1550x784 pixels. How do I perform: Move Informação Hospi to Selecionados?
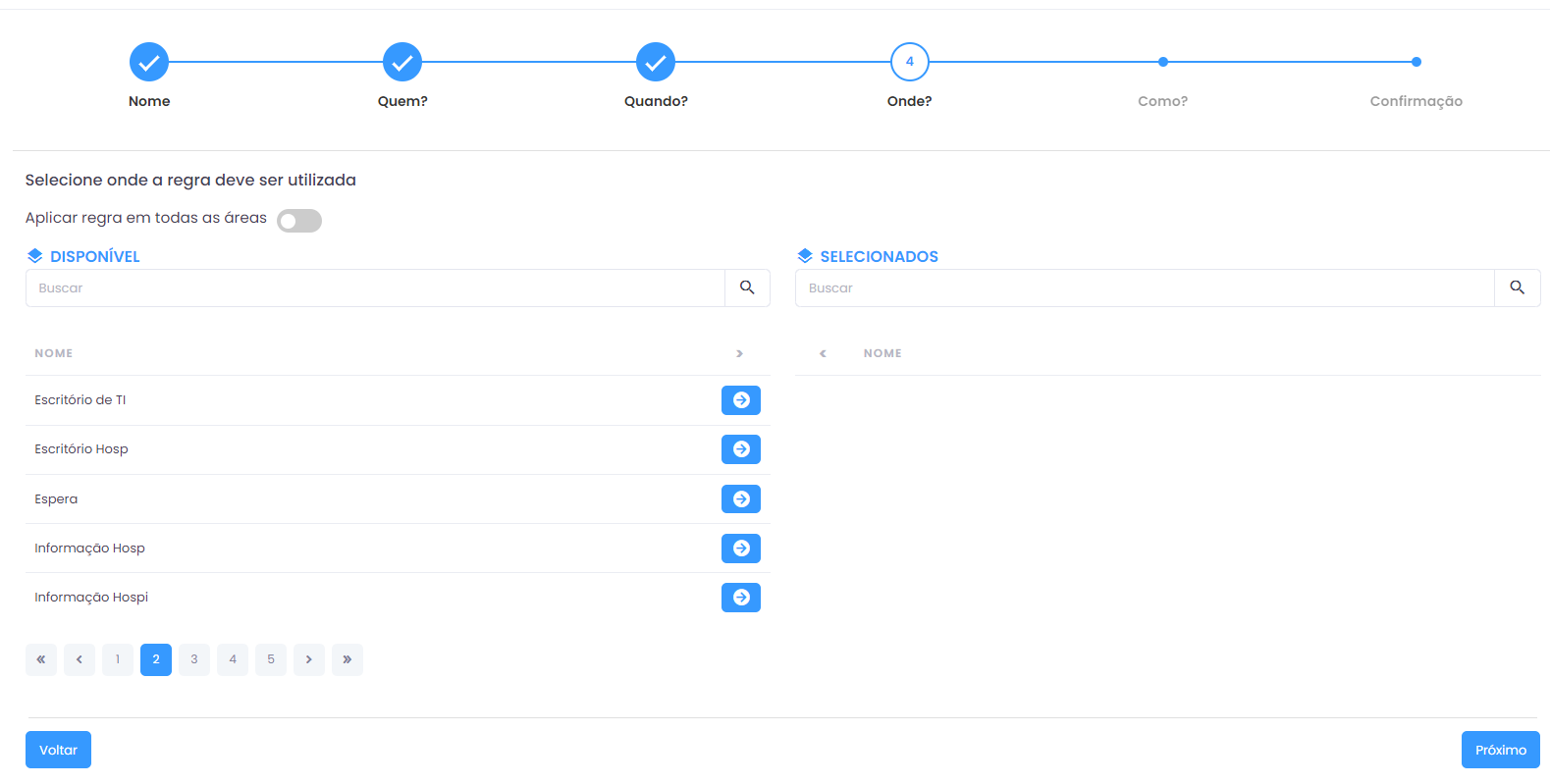pos(740,598)
